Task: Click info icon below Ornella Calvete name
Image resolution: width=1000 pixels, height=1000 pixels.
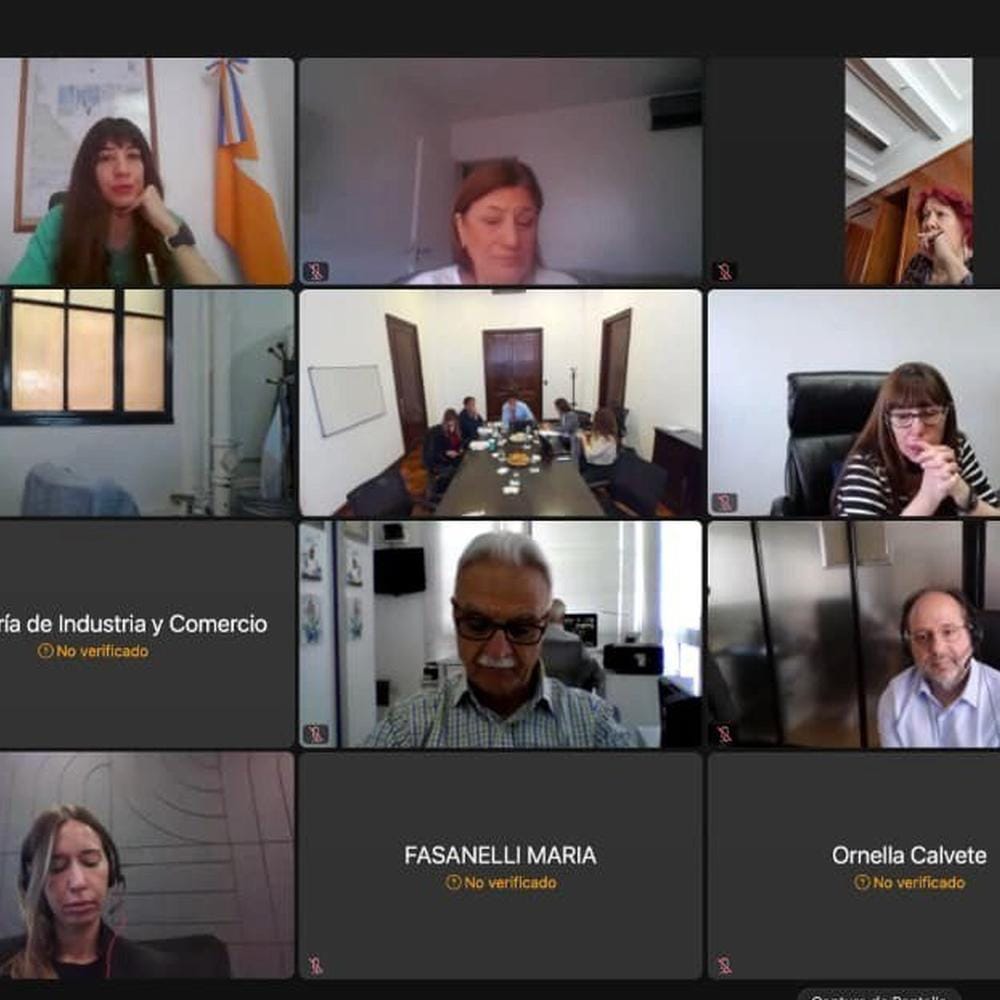Action: tap(862, 883)
